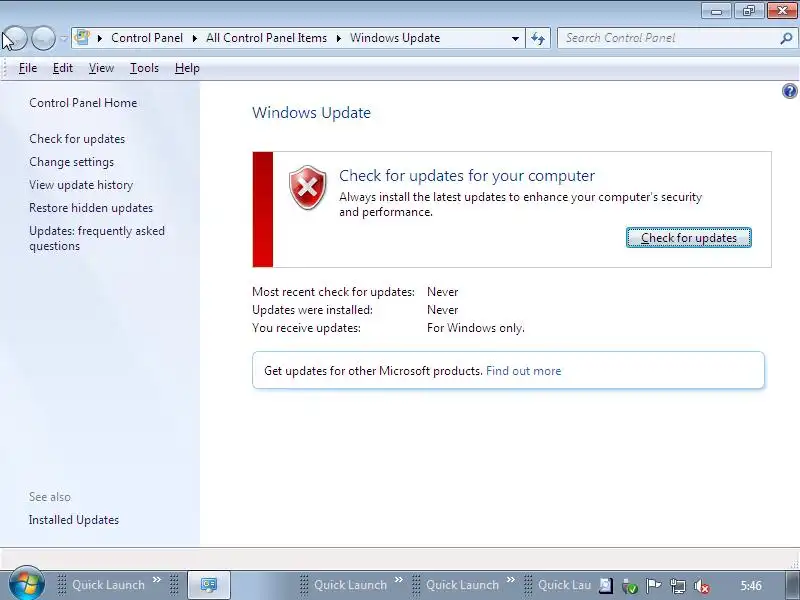Click the Forward navigation arrow button
Screen dimensions: 800x600
[x=43, y=38]
